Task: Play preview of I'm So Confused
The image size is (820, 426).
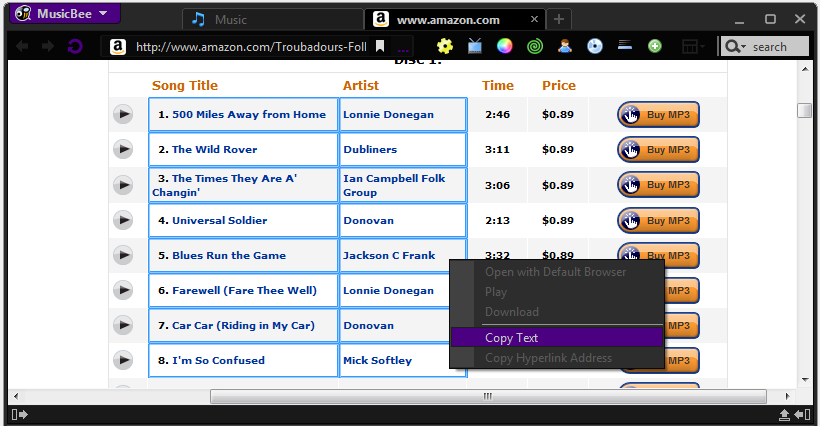Action: pyautogui.click(x=123, y=360)
